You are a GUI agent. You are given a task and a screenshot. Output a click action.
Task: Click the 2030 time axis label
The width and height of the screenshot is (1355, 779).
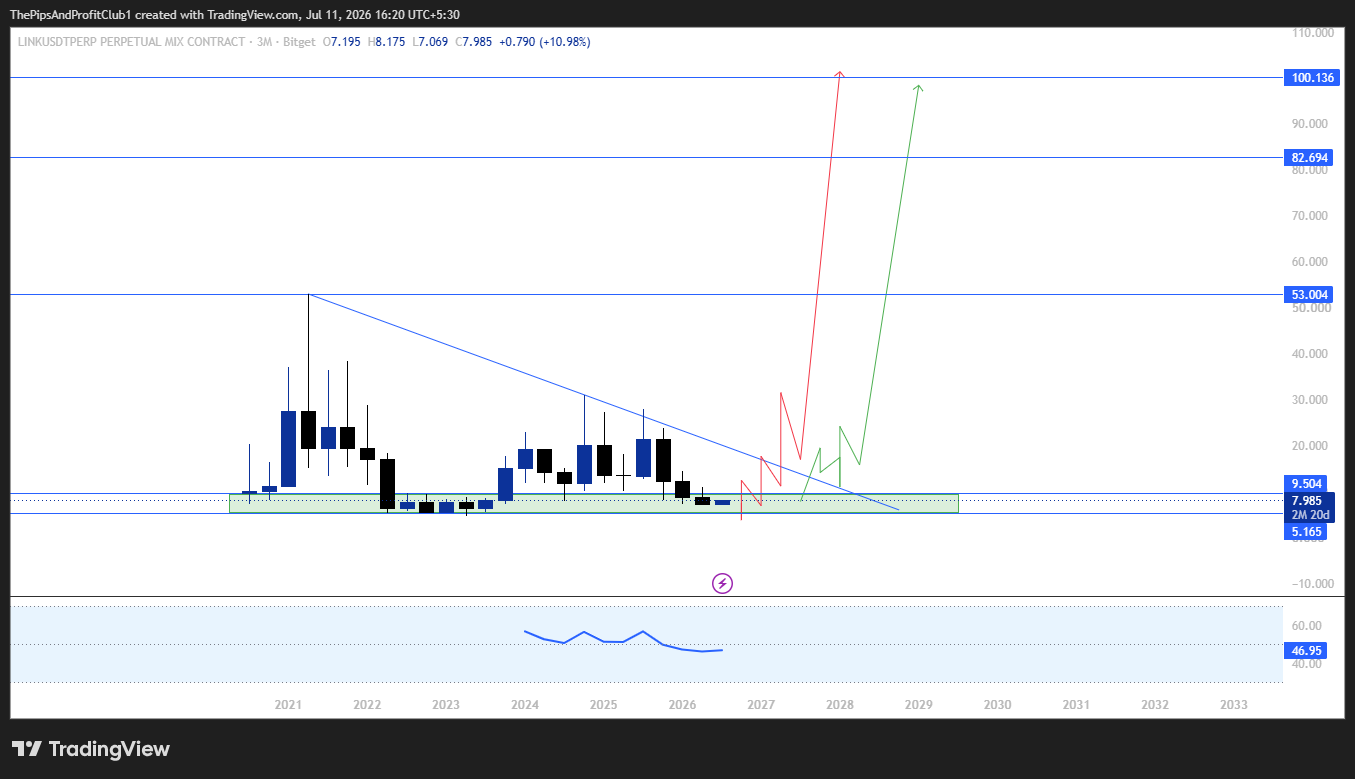tap(997, 705)
